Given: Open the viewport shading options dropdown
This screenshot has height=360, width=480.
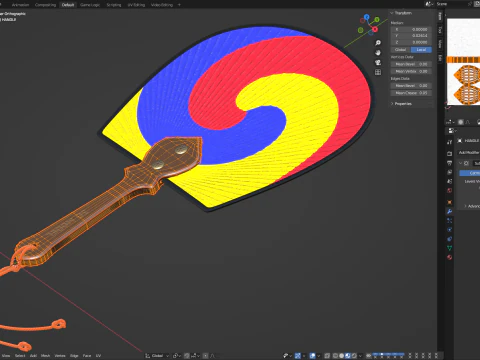Looking at the screenshot, I should pos(360,356).
